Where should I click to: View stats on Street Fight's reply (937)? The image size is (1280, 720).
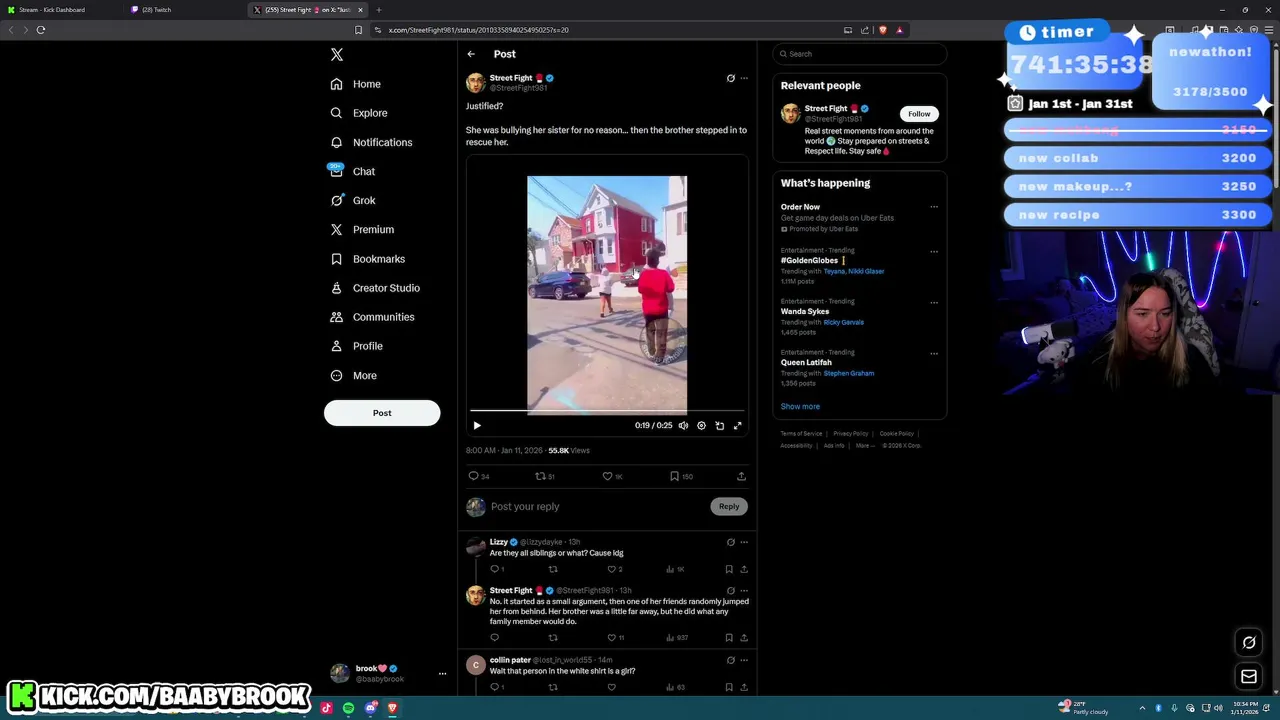tap(677, 637)
